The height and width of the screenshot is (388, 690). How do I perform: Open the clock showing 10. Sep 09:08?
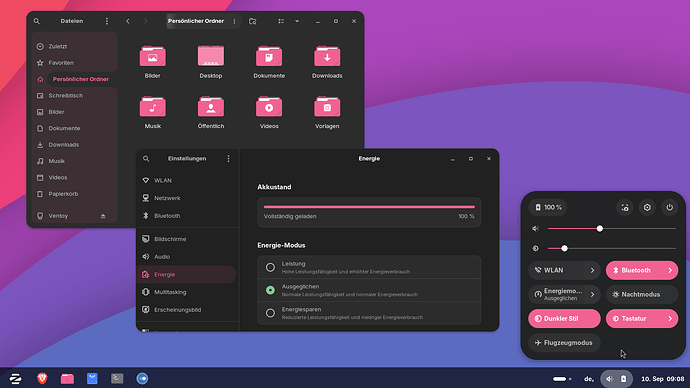point(662,379)
